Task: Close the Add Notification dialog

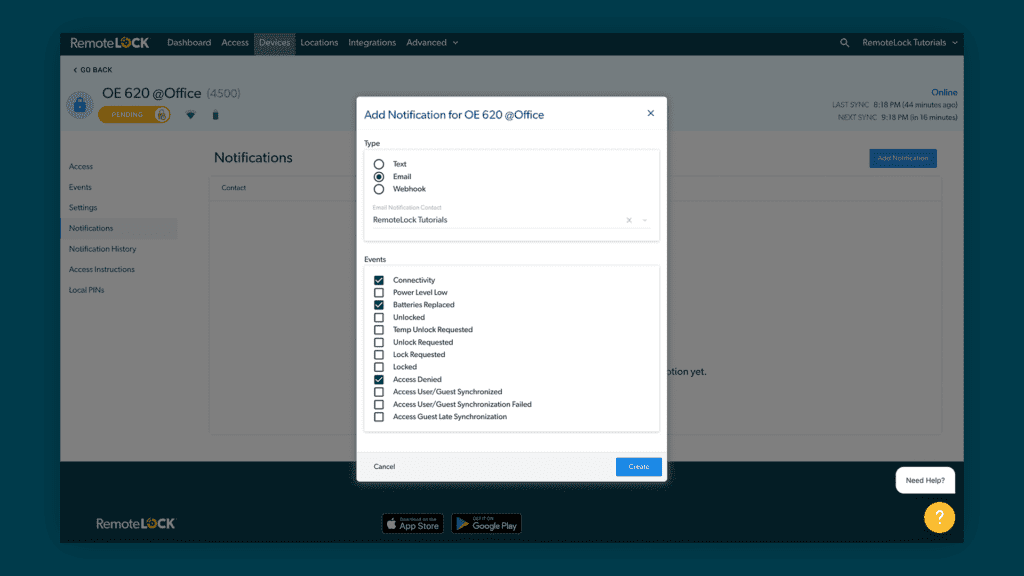Action: coord(650,113)
